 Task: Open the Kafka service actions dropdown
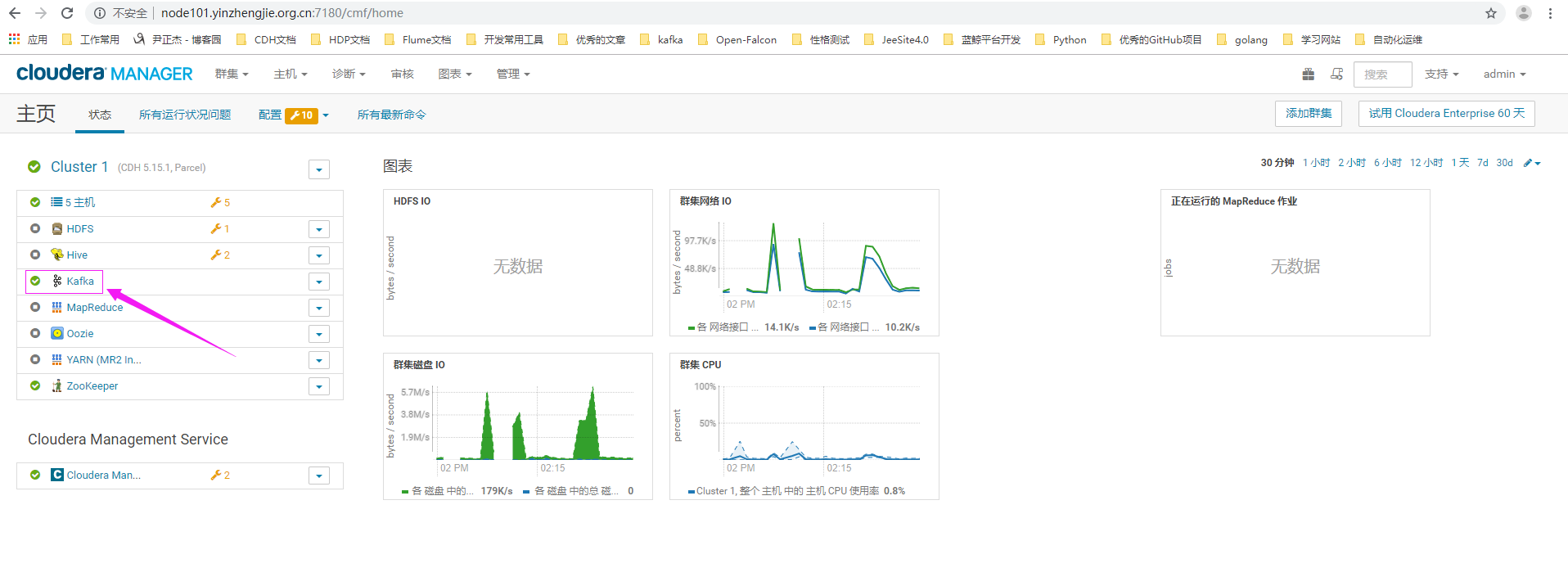coord(319,282)
